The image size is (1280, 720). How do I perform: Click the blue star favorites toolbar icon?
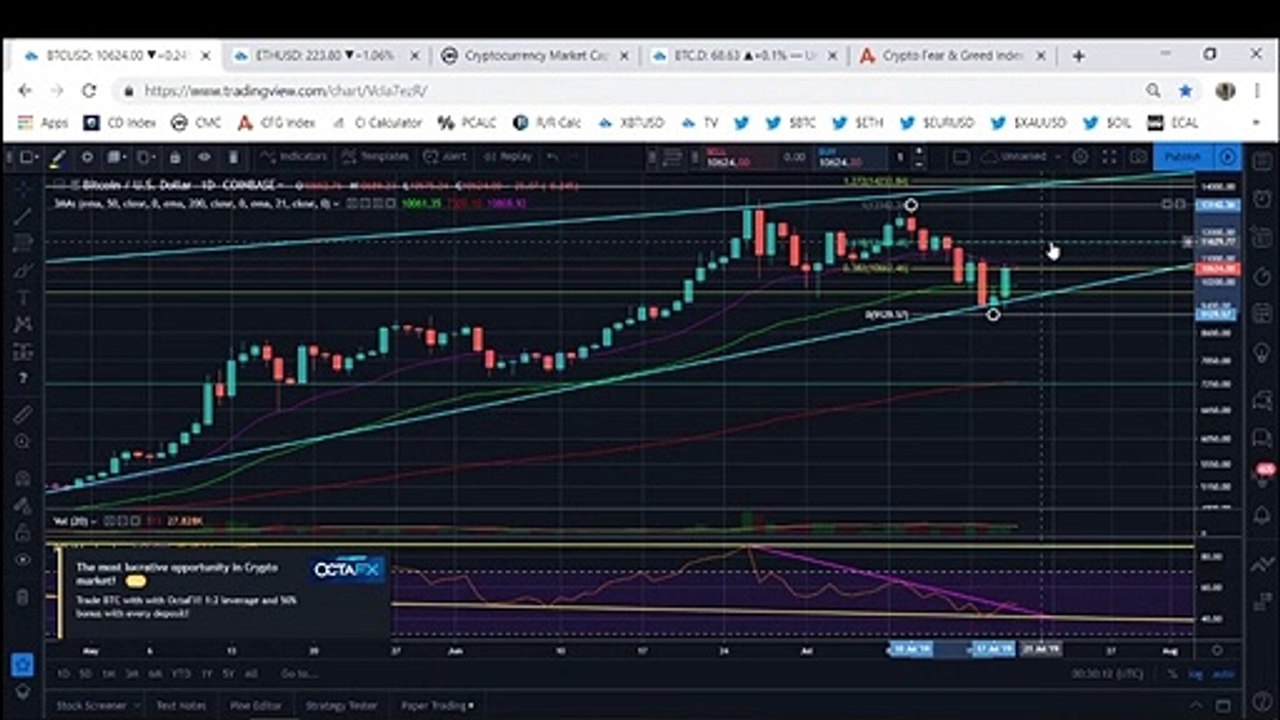coord(22,664)
